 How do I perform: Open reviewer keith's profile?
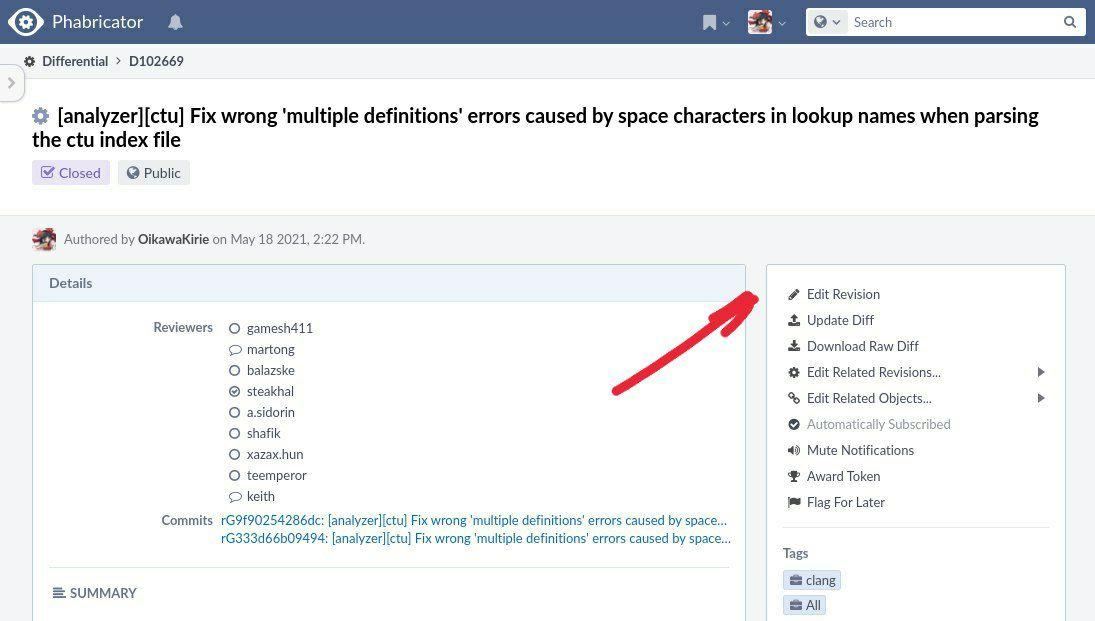(260, 496)
